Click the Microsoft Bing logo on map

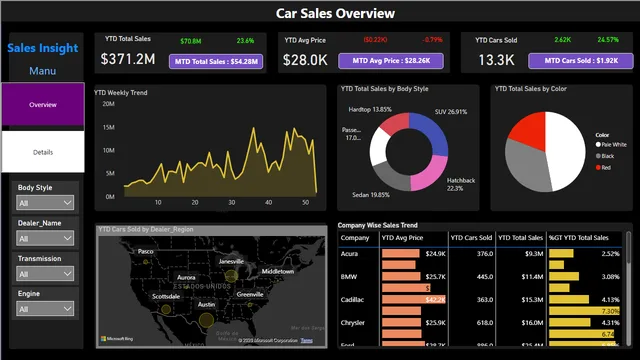(117, 338)
